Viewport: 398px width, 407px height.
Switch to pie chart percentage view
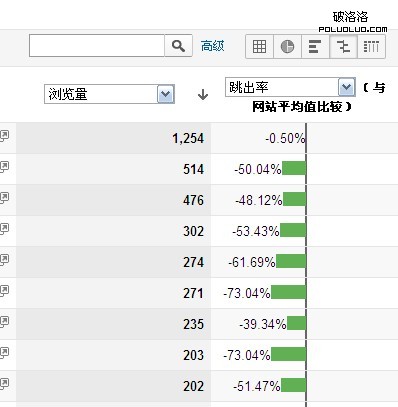287,46
